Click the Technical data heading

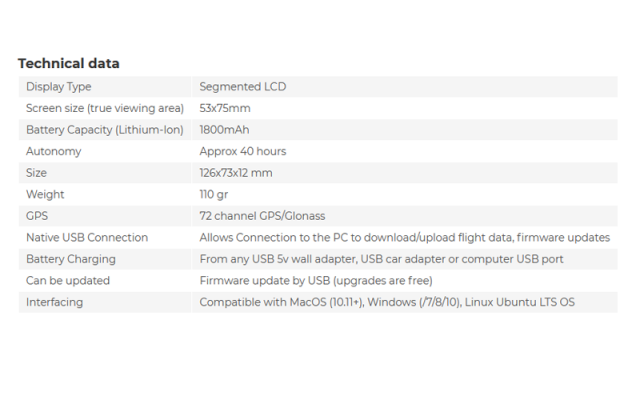coord(69,64)
